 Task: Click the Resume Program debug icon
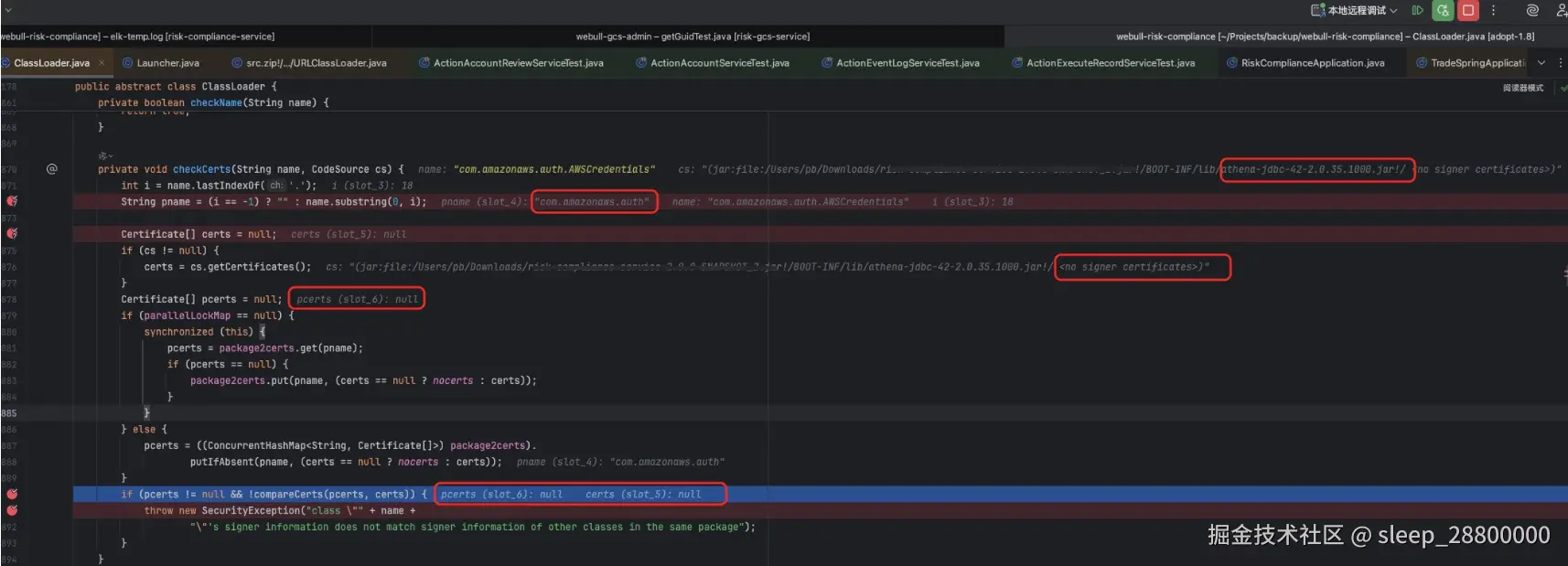(1417, 10)
